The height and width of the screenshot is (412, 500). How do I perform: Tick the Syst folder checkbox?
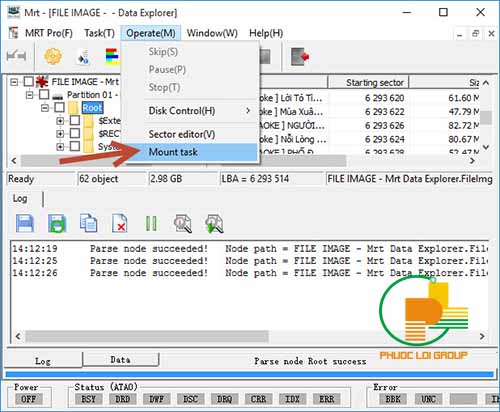(75, 146)
